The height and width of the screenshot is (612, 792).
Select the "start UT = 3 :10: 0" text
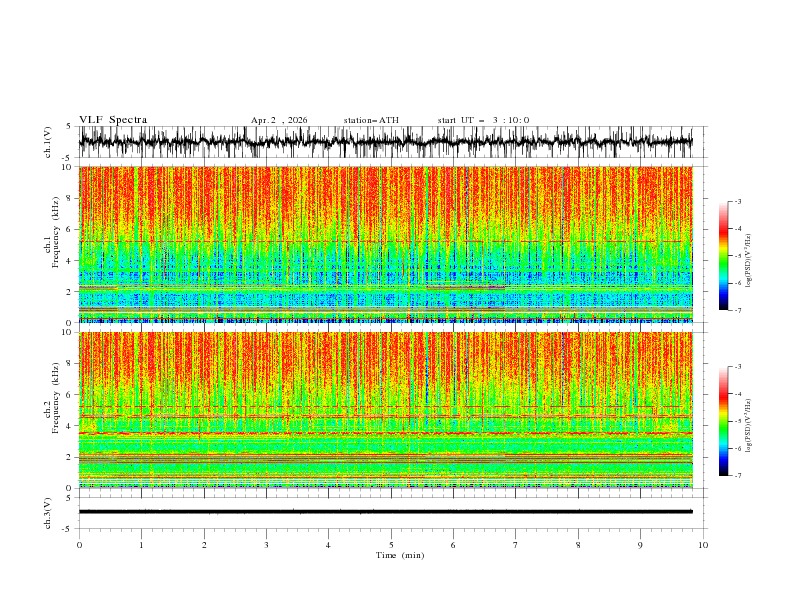483,120
